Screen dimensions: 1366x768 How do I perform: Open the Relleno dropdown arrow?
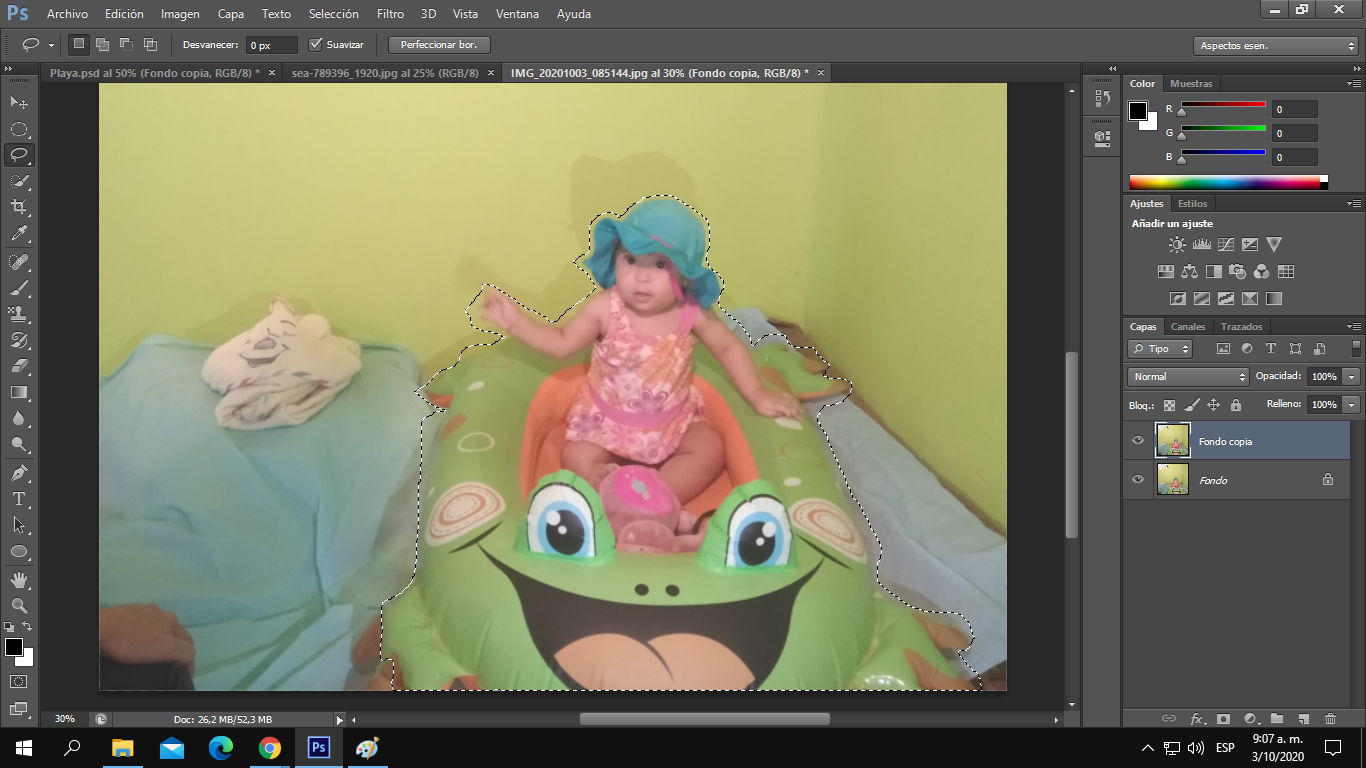pos(1352,405)
